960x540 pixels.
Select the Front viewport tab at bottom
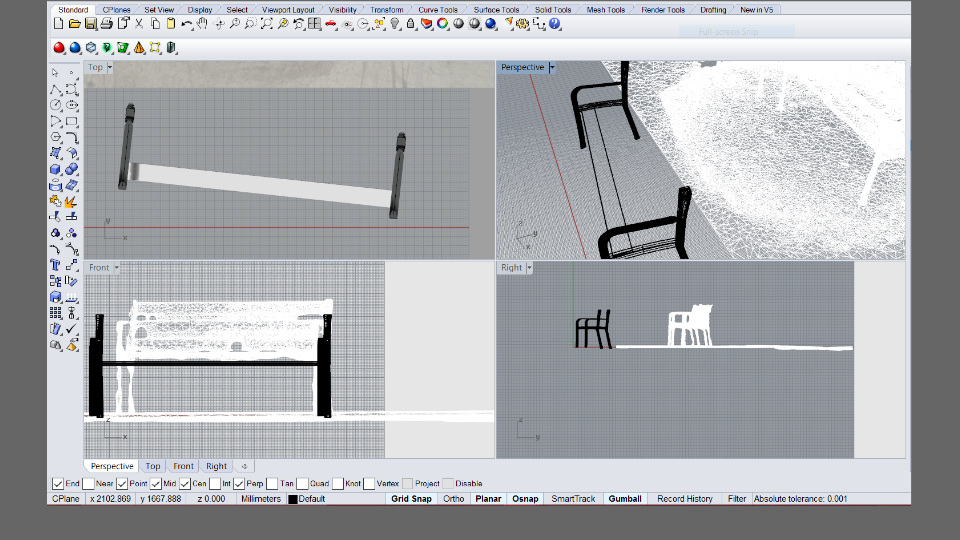[183, 466]
